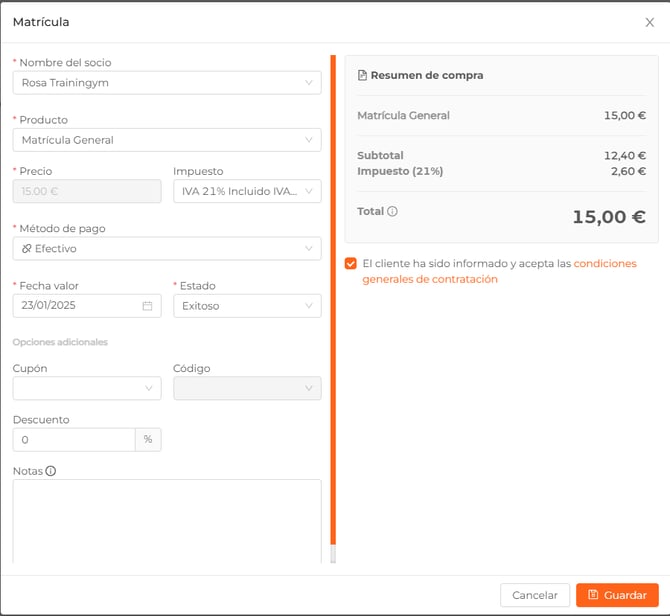Screen dimensions: 670x616
Task: Click the Resumen de compra document icon
Action: point(362,76)
